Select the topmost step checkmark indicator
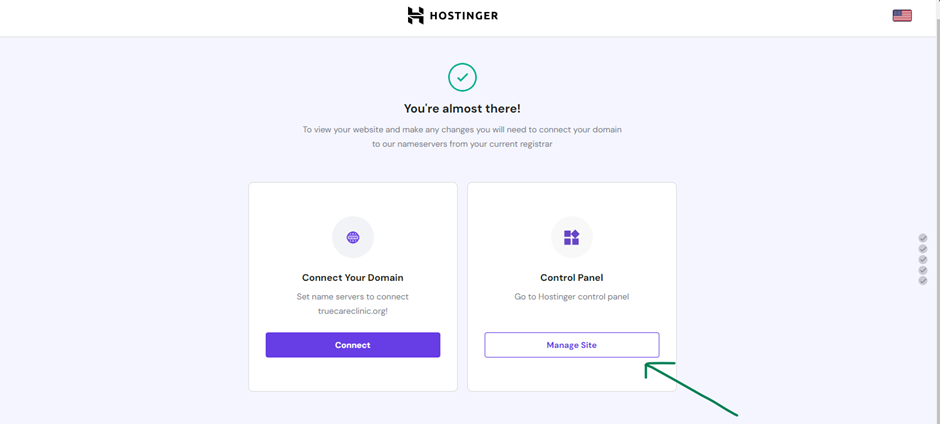 coord(923,238)
